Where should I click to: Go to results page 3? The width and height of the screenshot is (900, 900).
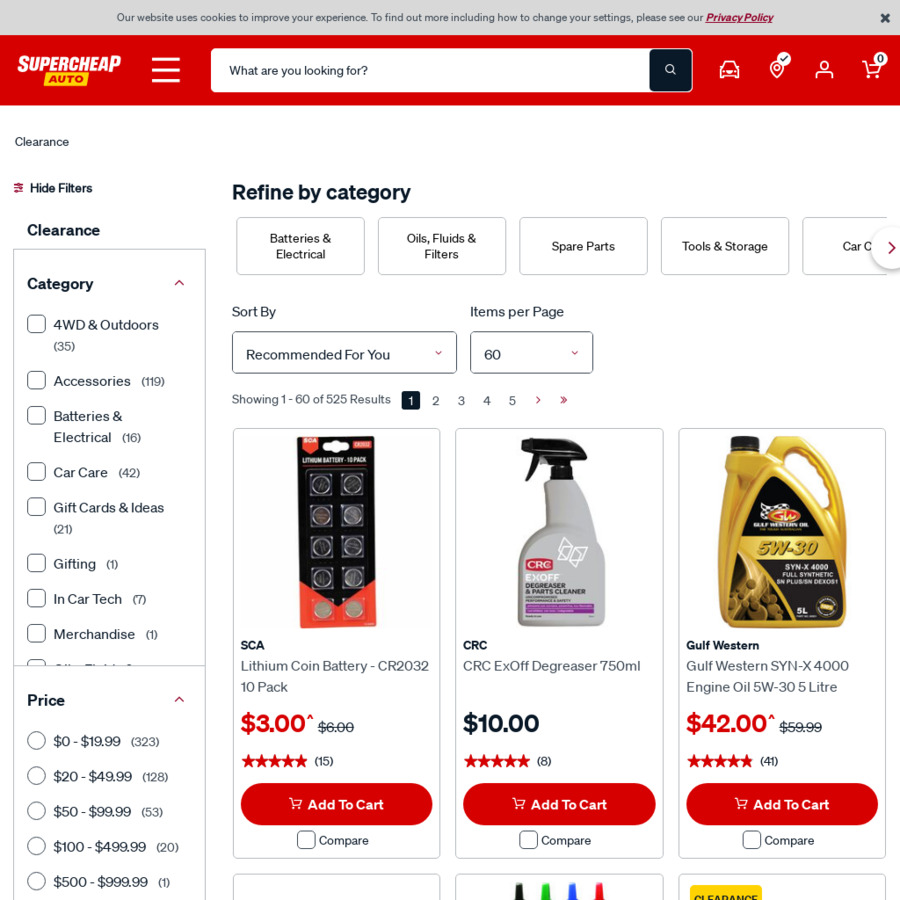[461, 401]
